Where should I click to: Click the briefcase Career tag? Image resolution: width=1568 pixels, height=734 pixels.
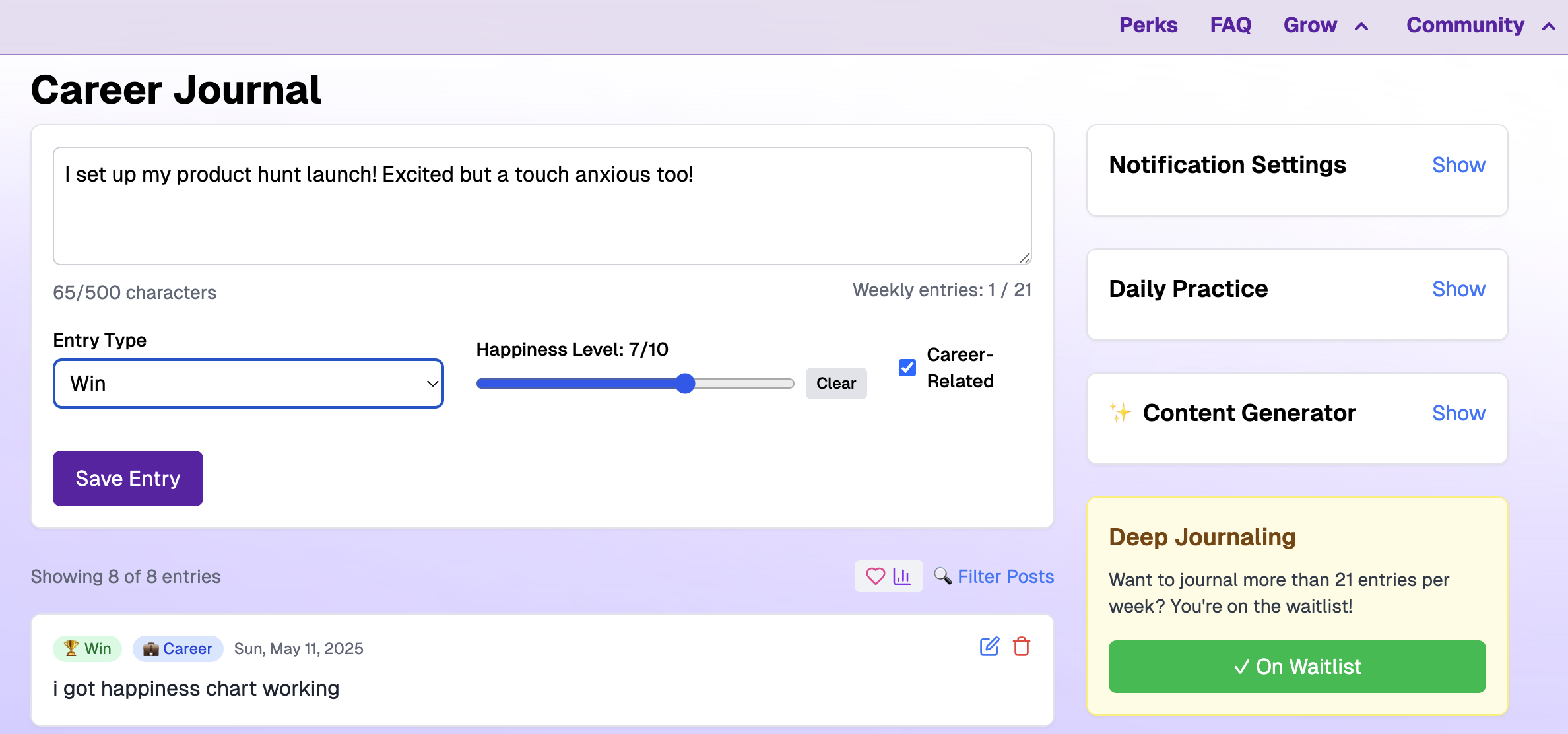click(x=178, y=649)
